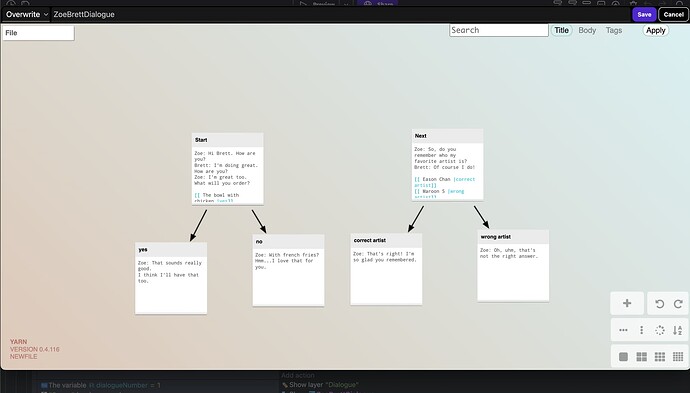690x393 pixels.
Task: Add a new node with plus icon
Action: 627,303
